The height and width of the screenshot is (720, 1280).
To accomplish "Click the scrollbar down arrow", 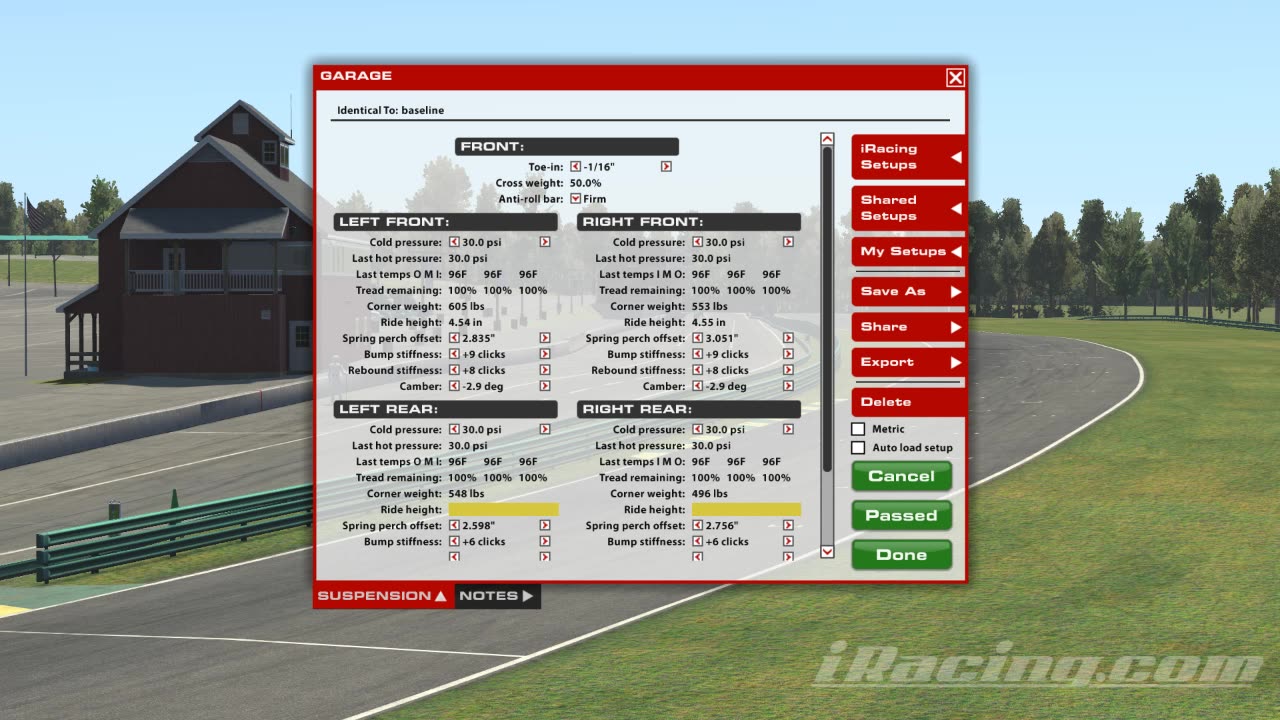I will pos(827,551).
